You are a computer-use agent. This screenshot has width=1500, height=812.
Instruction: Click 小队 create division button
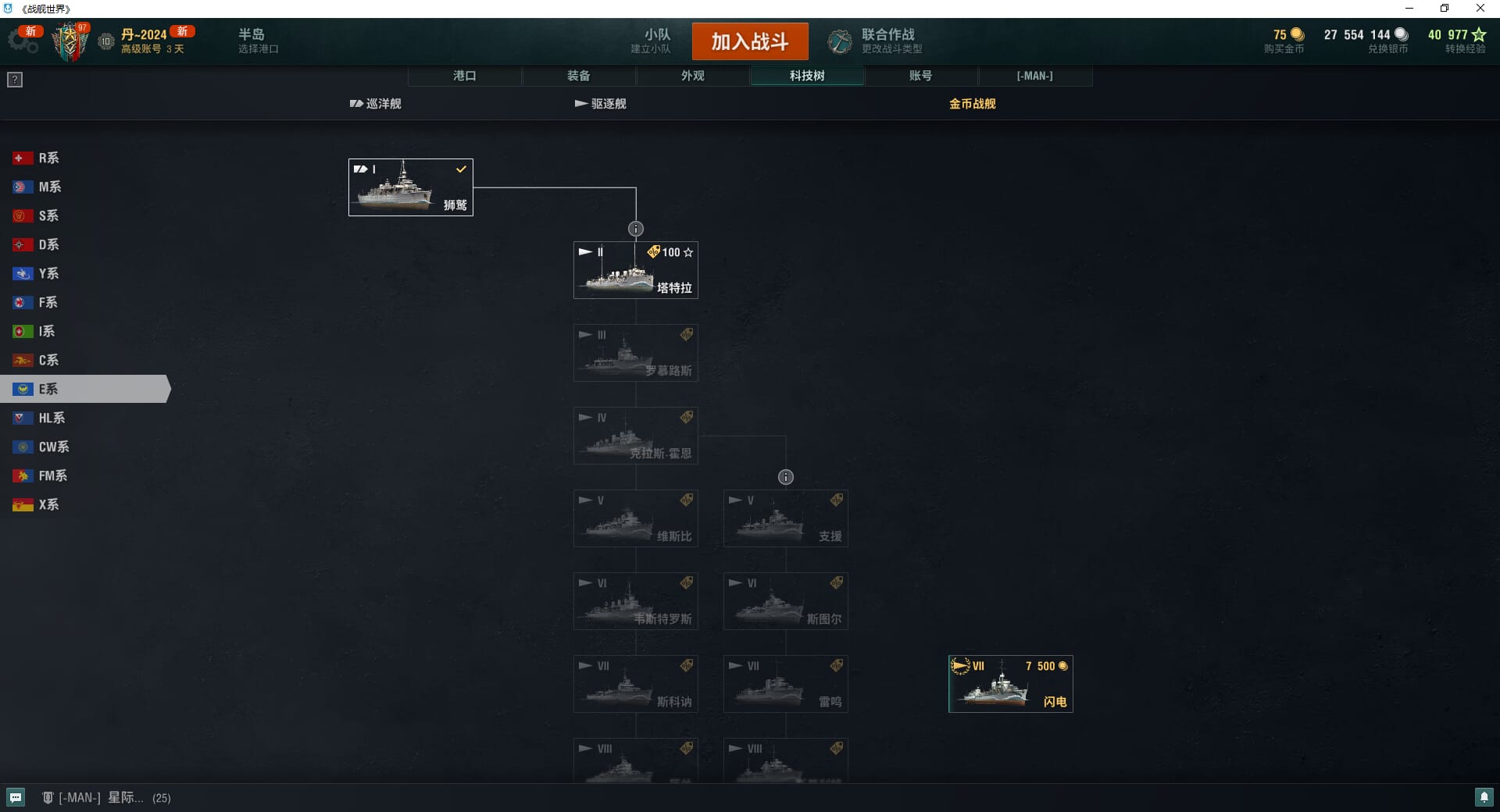pos(652,41)
